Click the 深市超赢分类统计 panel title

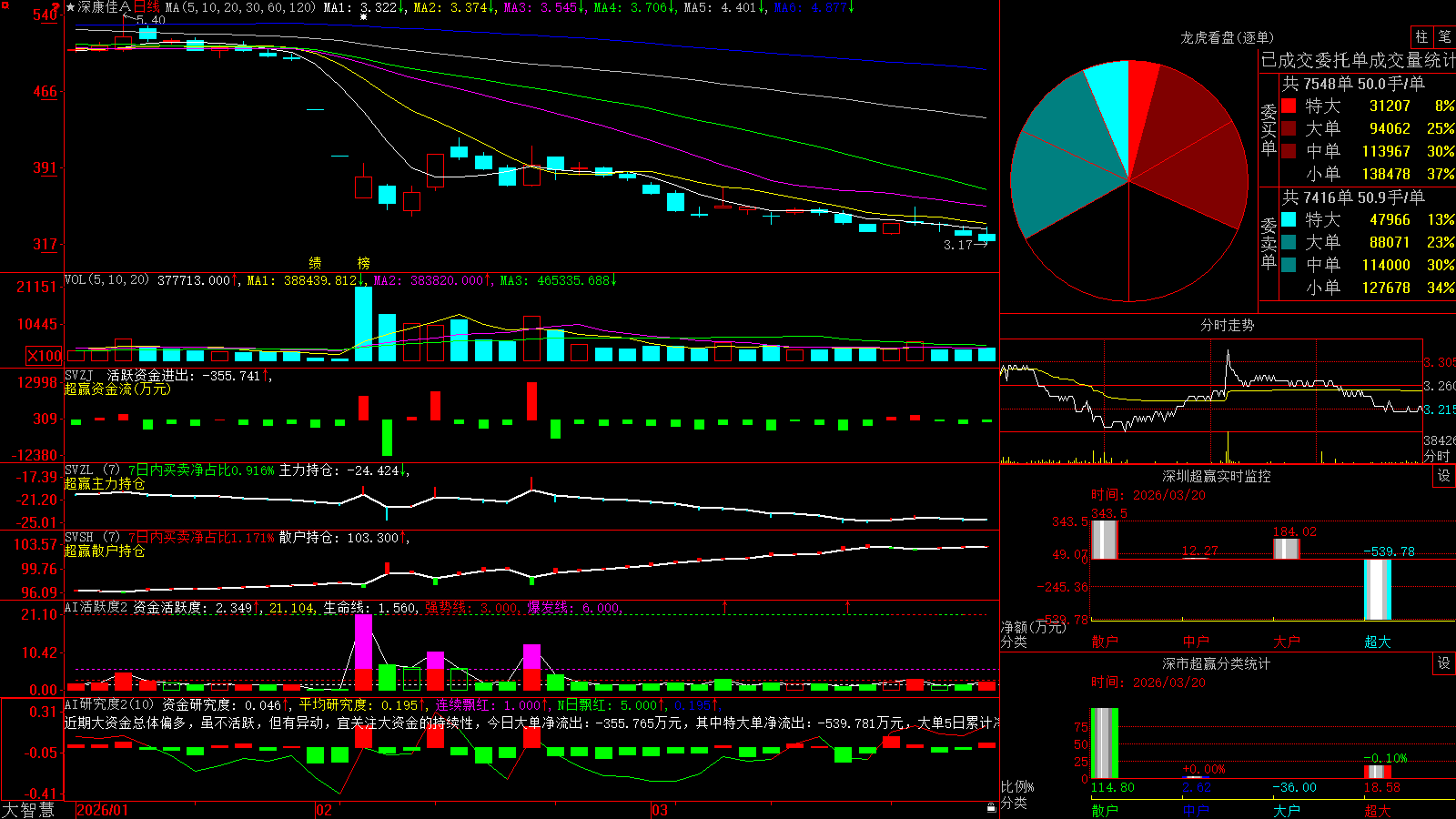(x=1217, y=663)
